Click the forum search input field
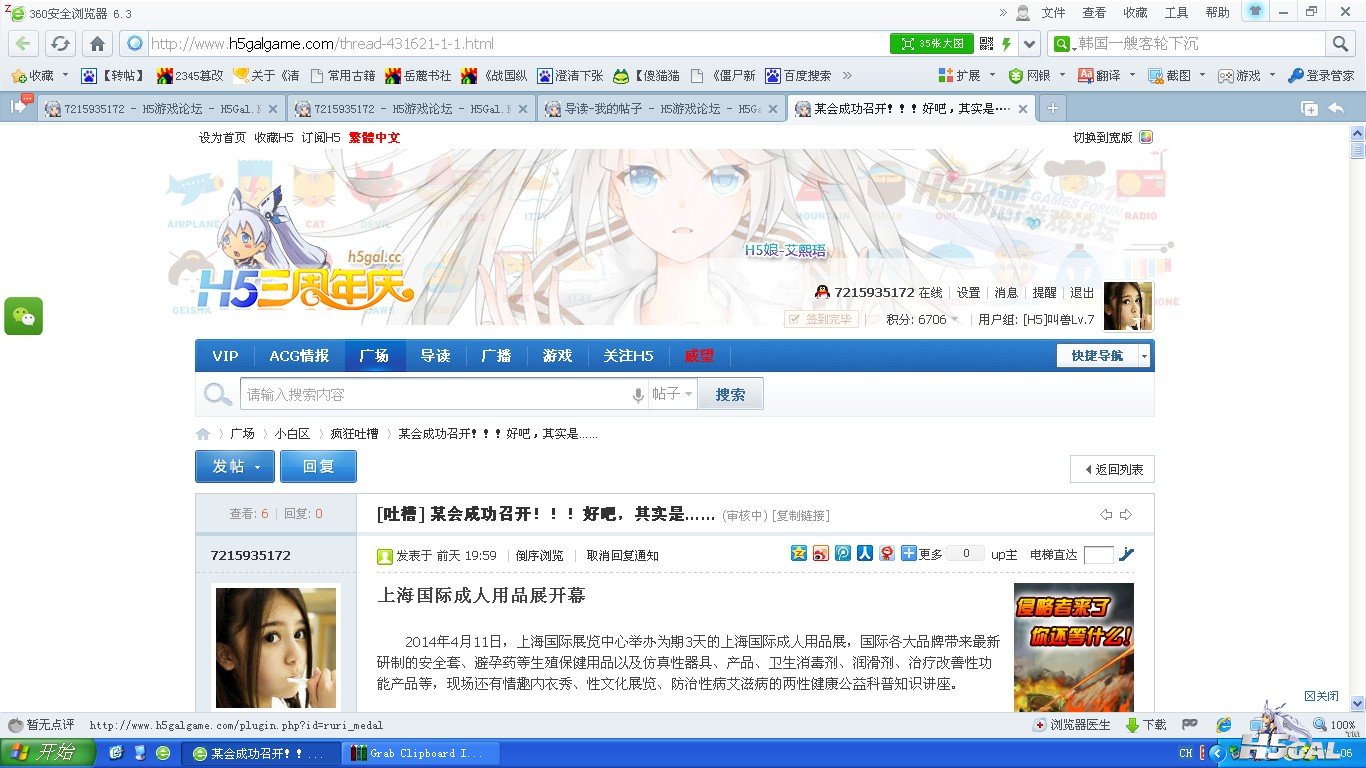The width and height of the screenshot is (1366, 768). [x=435, y=395]
